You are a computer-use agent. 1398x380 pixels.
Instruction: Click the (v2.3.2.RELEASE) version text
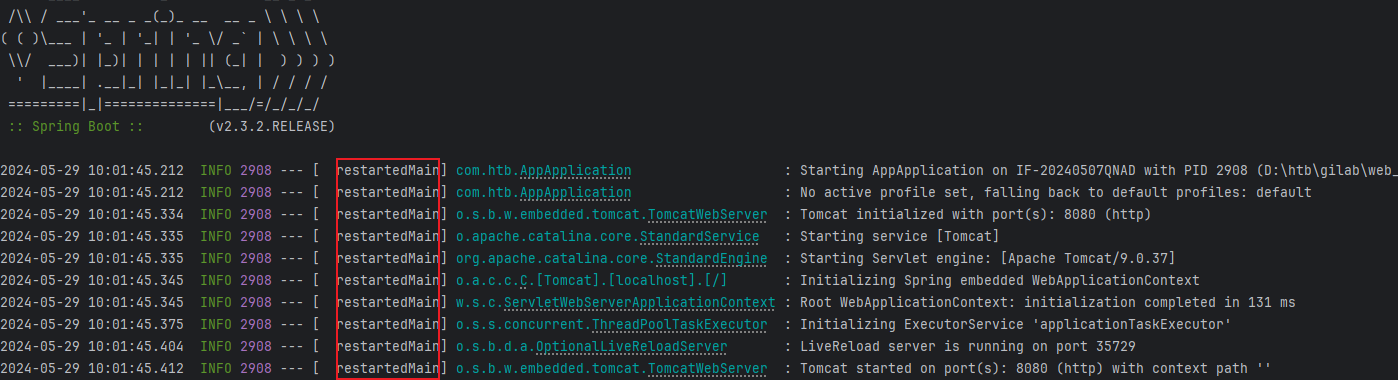pyautogui.click(x=272, y=128)
